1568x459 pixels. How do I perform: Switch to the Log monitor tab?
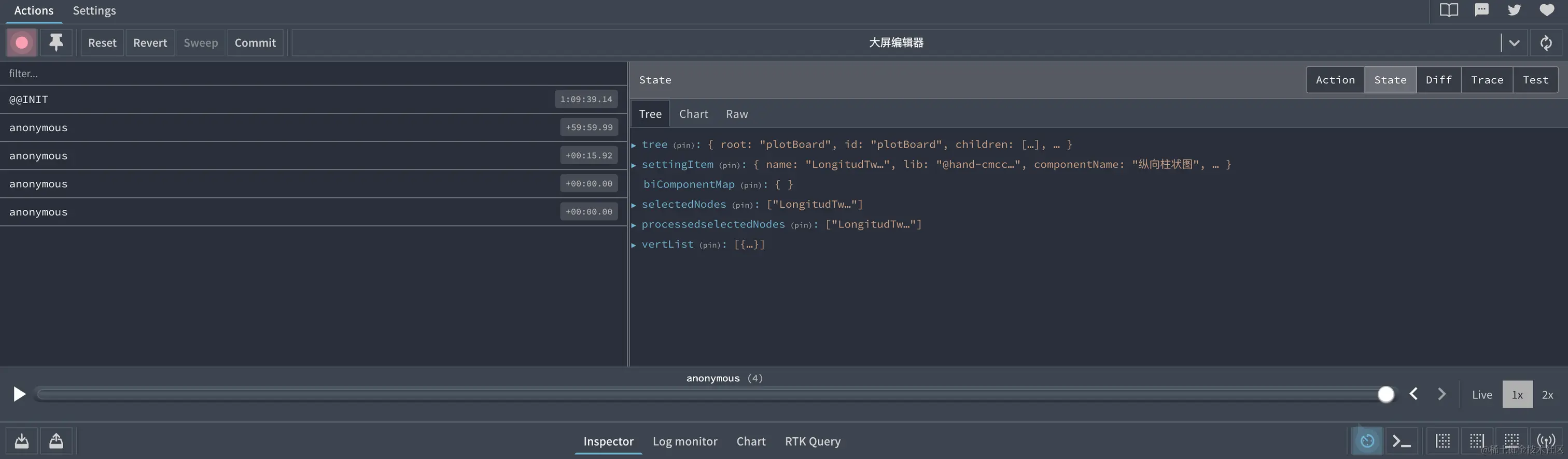tap(685, 441)
